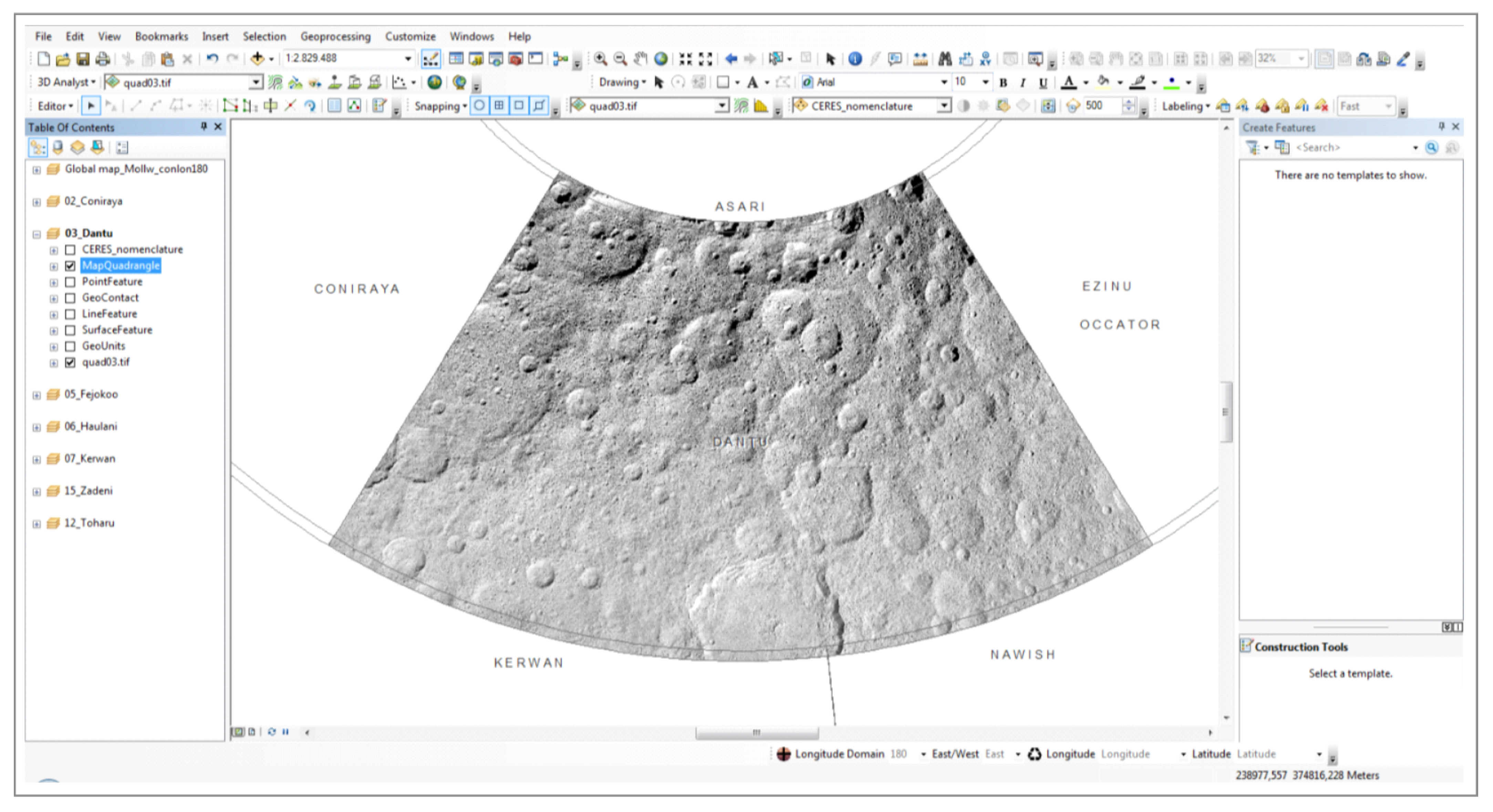The height and width of the screenshot is (812, 1493).
Task: Click the Print icon
Action: pyautogui.click(x=103, y=59)
